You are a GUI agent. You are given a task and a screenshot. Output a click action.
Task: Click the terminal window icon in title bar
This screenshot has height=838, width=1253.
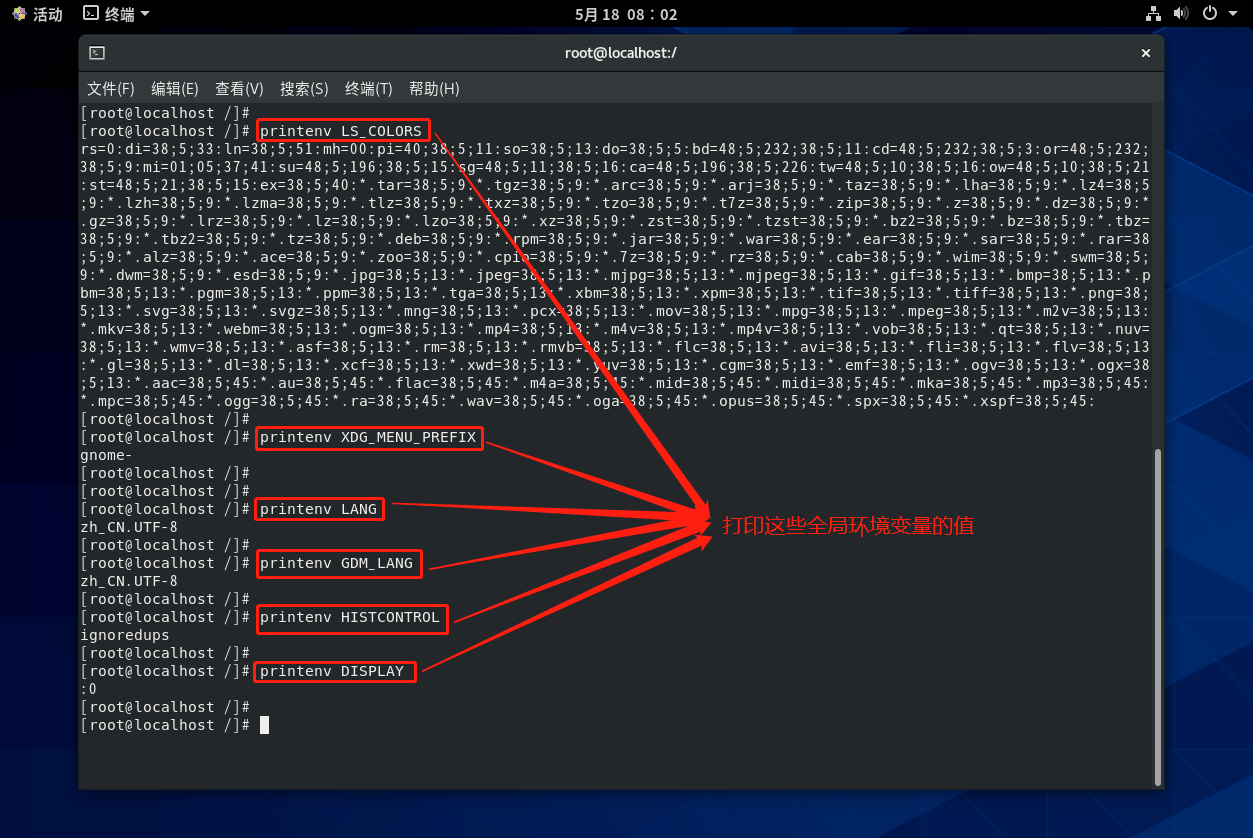coord(97,53)
